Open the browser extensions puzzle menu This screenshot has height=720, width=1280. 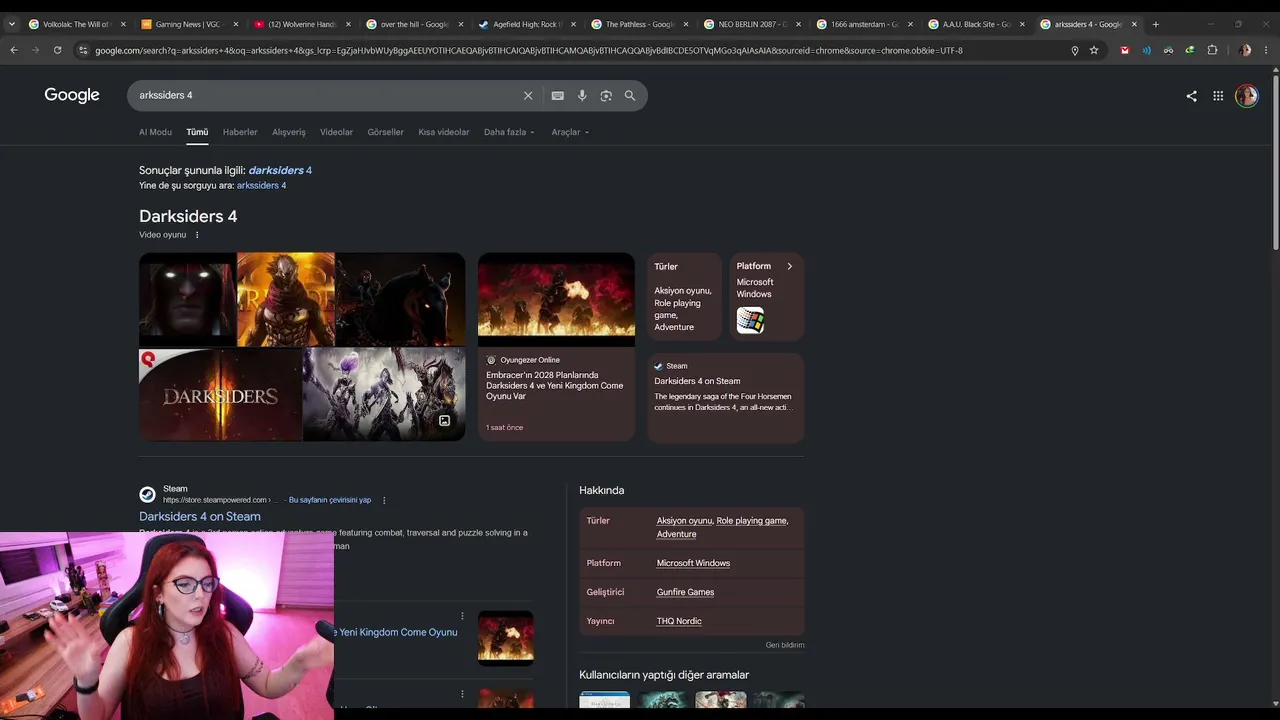pos(1212,50)
